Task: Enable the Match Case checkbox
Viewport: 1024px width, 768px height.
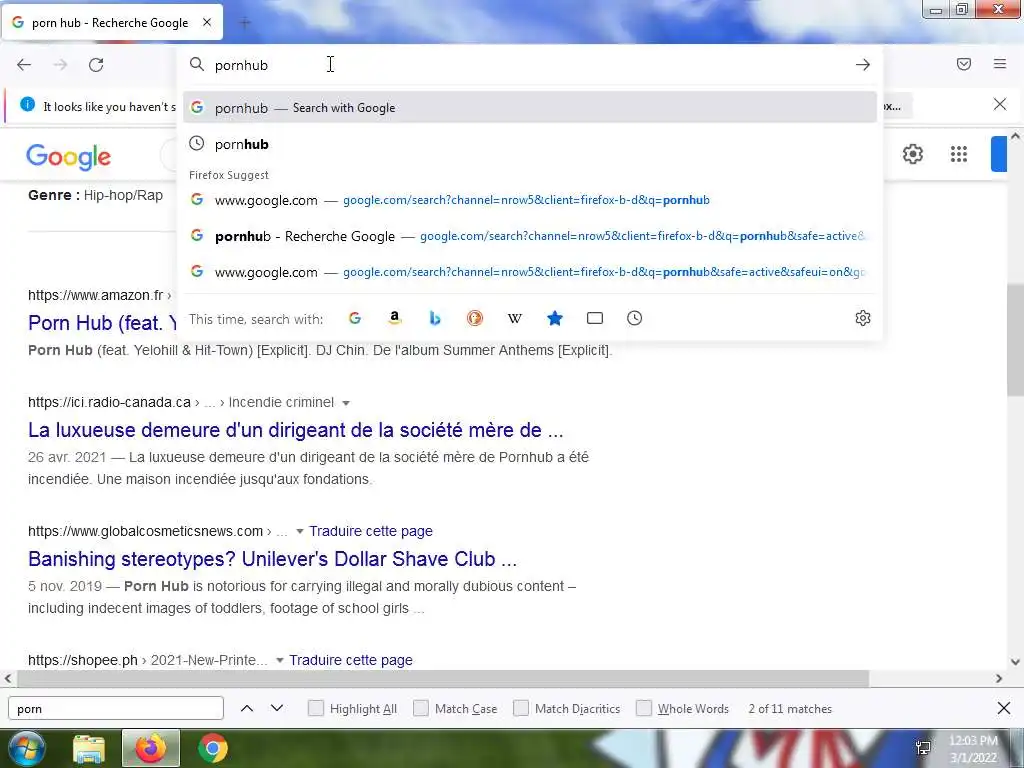Action: [x=421, y=708]
